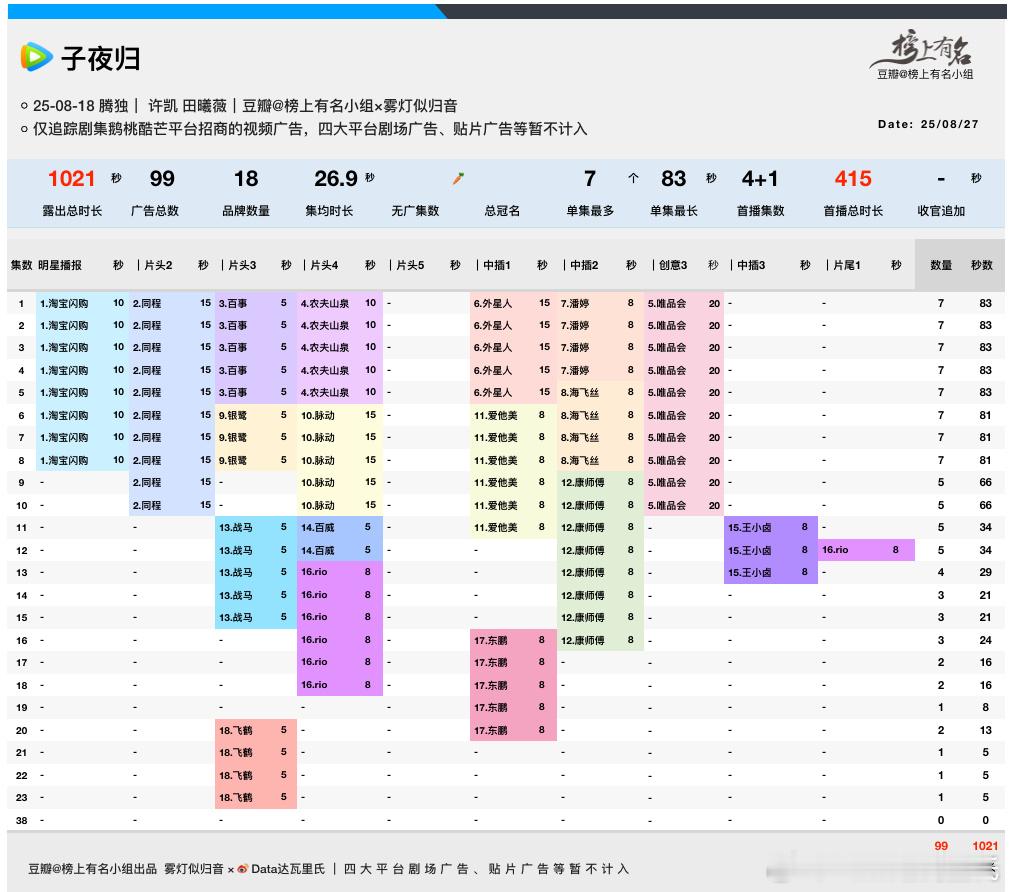Click the 广告总数 label
The height and width of the screenshot is (892, 1009).
pos(155,211)
